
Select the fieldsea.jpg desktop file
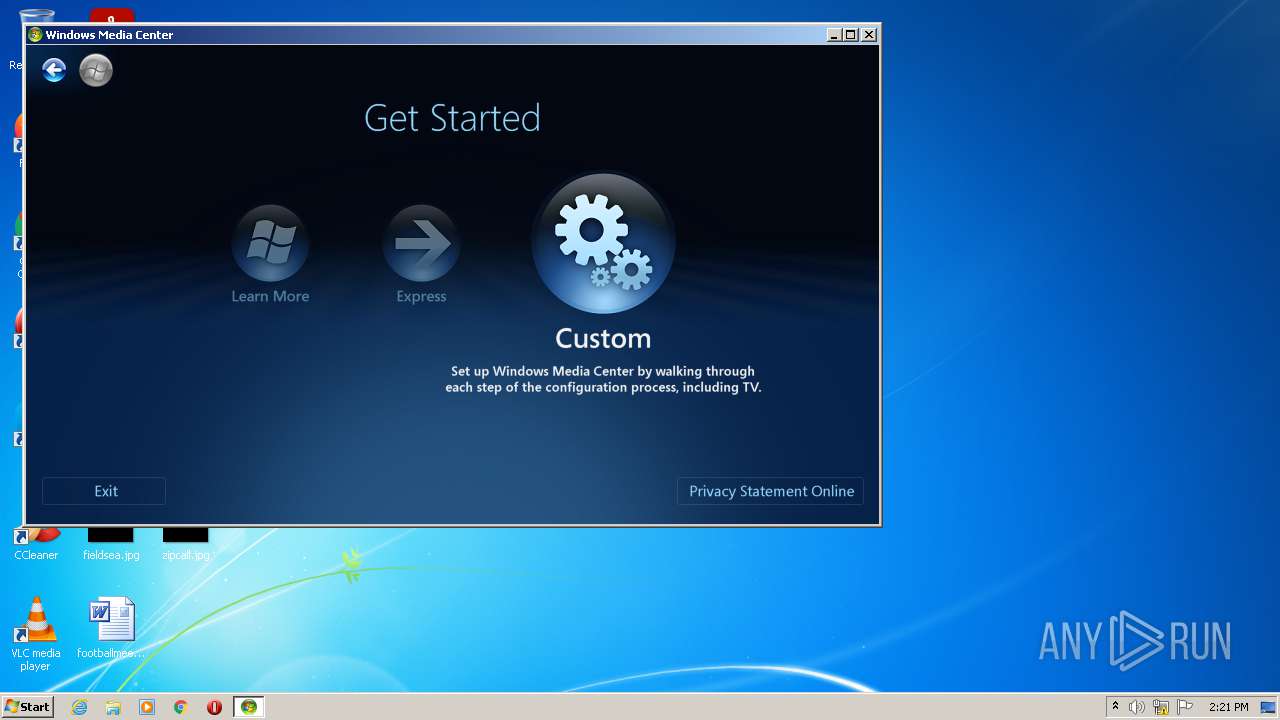[111, 545]
